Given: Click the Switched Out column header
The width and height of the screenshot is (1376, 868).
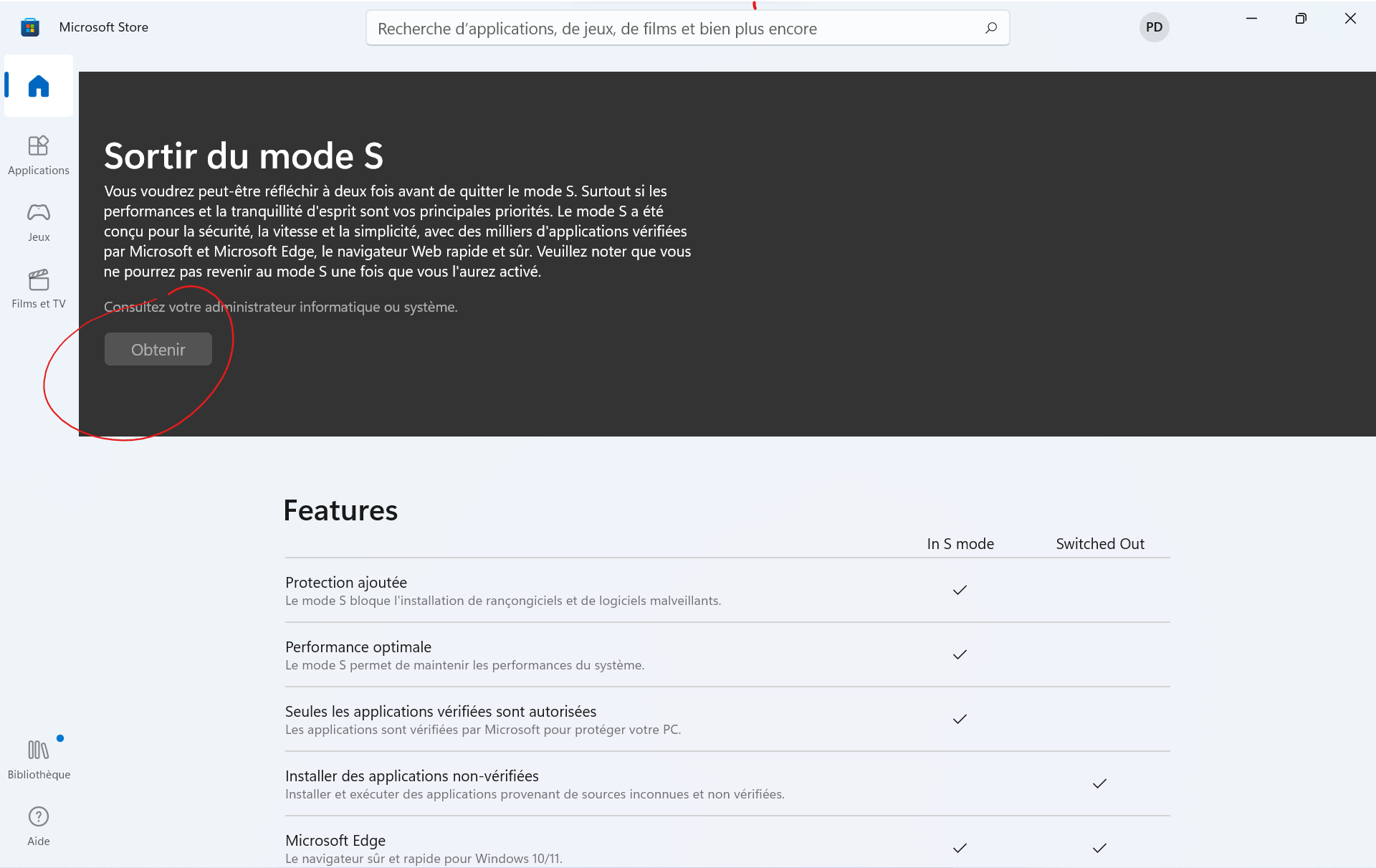Looking at the screenshot, I should click(x=1099, y=543).
